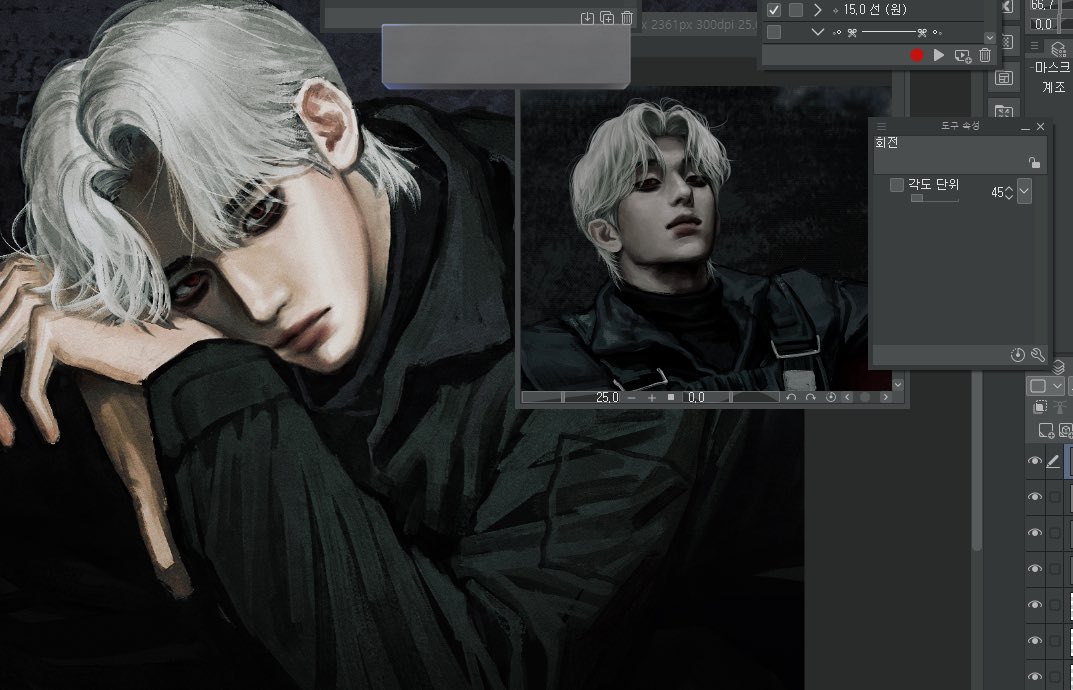Open the 도구 속성 panel menu icon
The width and height of the screenshot is (1073, 690).
pyautogui.click(x=881, y=127)
